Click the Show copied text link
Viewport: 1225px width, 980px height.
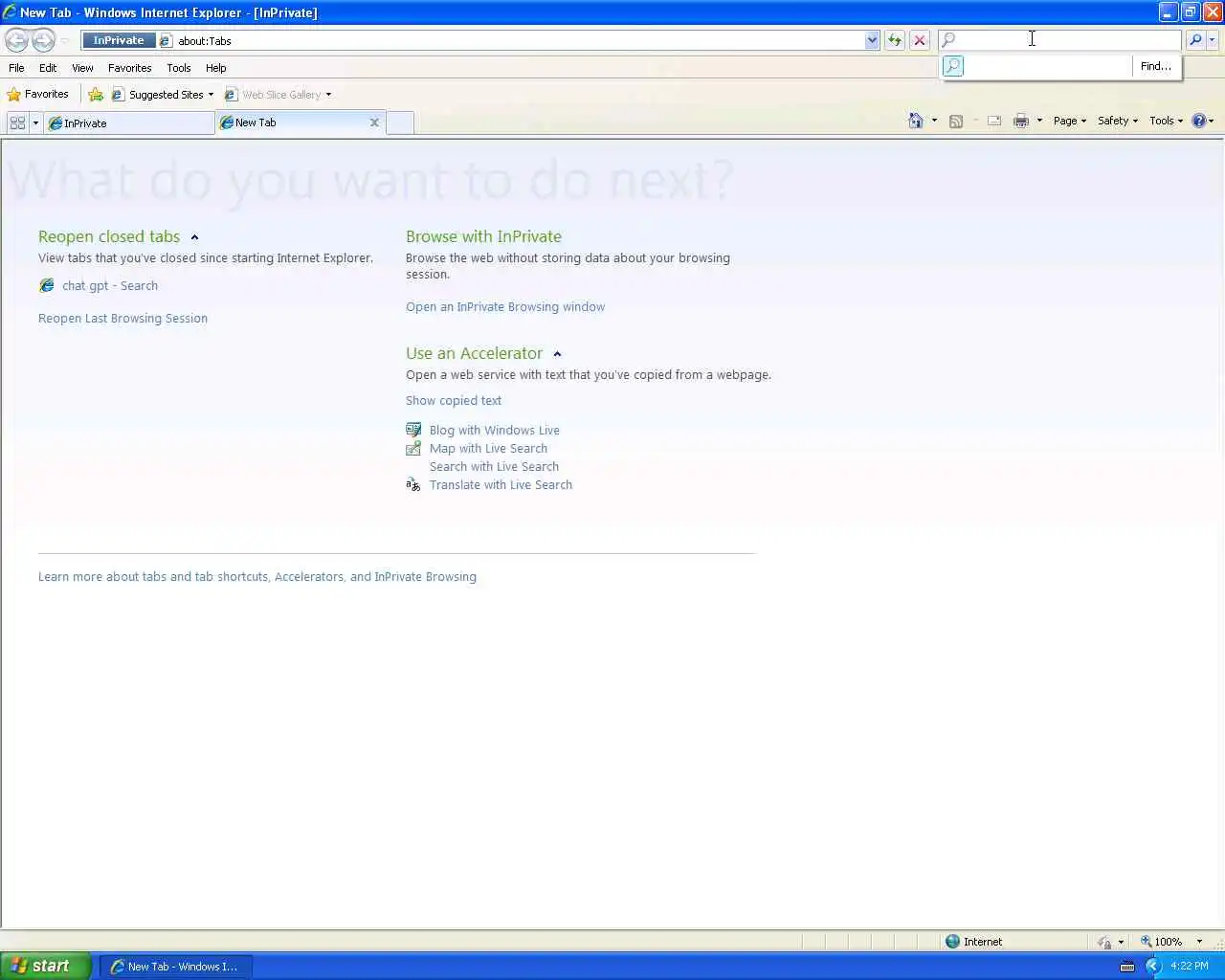(454, 400)
